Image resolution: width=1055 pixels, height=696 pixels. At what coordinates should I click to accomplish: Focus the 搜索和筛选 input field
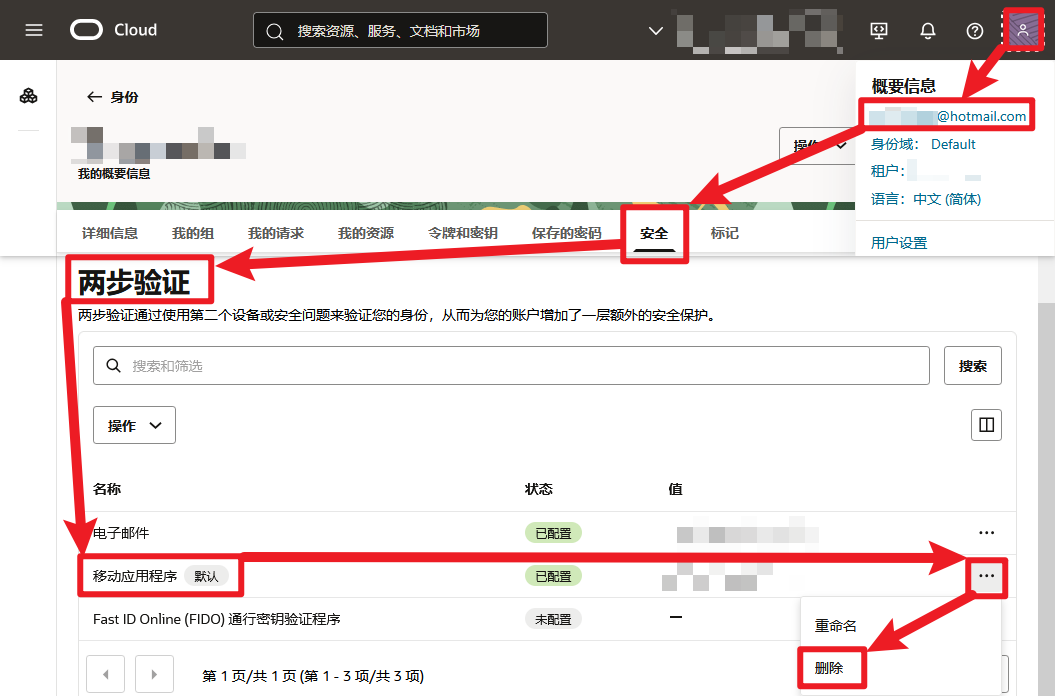(511, 366)
